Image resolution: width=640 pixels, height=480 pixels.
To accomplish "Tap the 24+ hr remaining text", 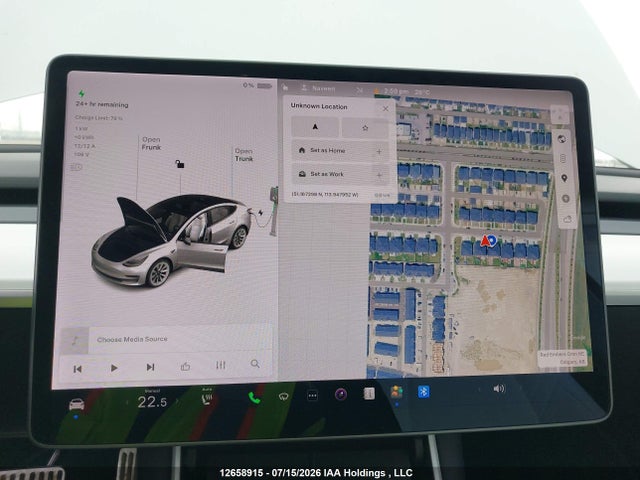I will [x=102, y=104].
